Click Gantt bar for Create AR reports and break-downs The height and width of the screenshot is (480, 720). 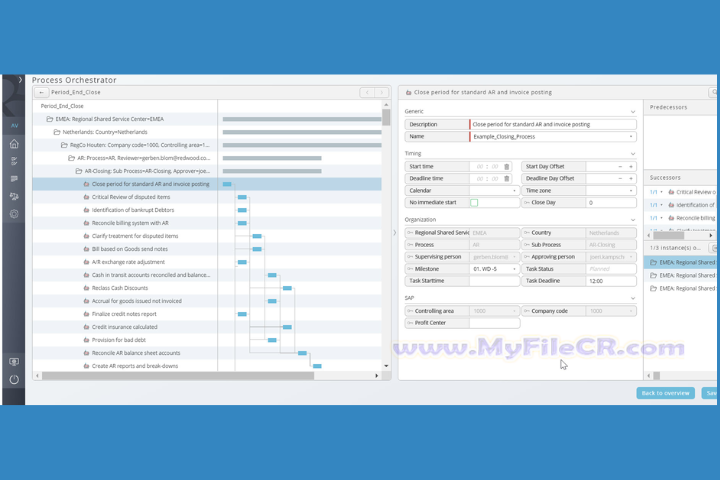click(x=317, y=366)
